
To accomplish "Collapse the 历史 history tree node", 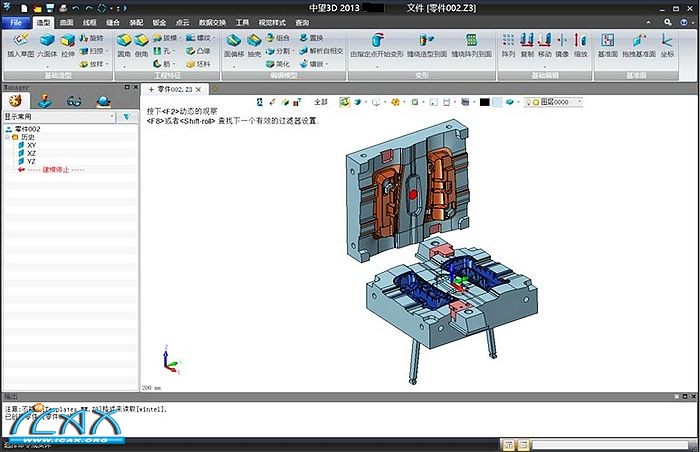I will click(7, 137).
